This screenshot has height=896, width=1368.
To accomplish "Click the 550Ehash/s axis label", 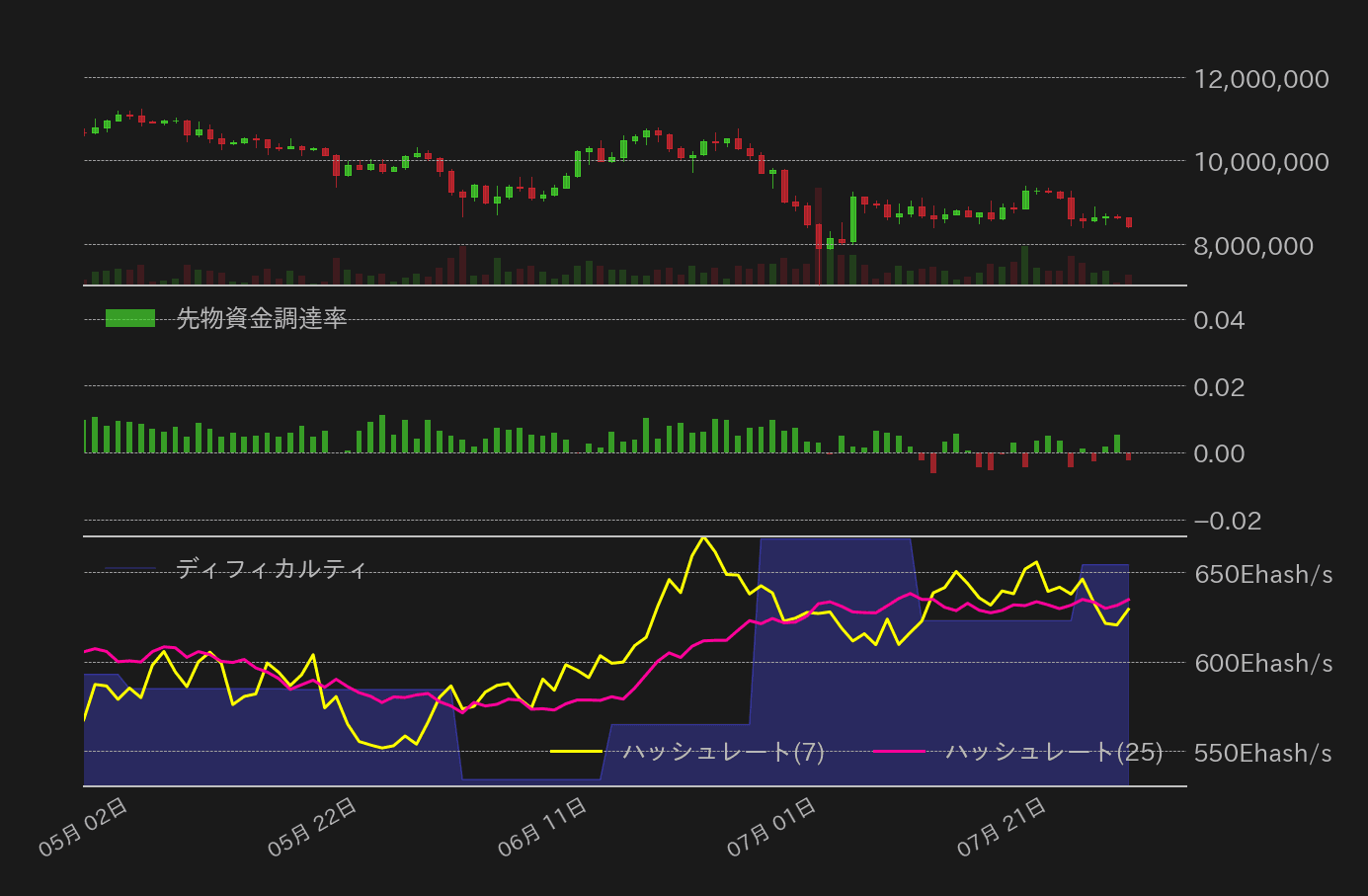I will click(x=1263, y=753).
